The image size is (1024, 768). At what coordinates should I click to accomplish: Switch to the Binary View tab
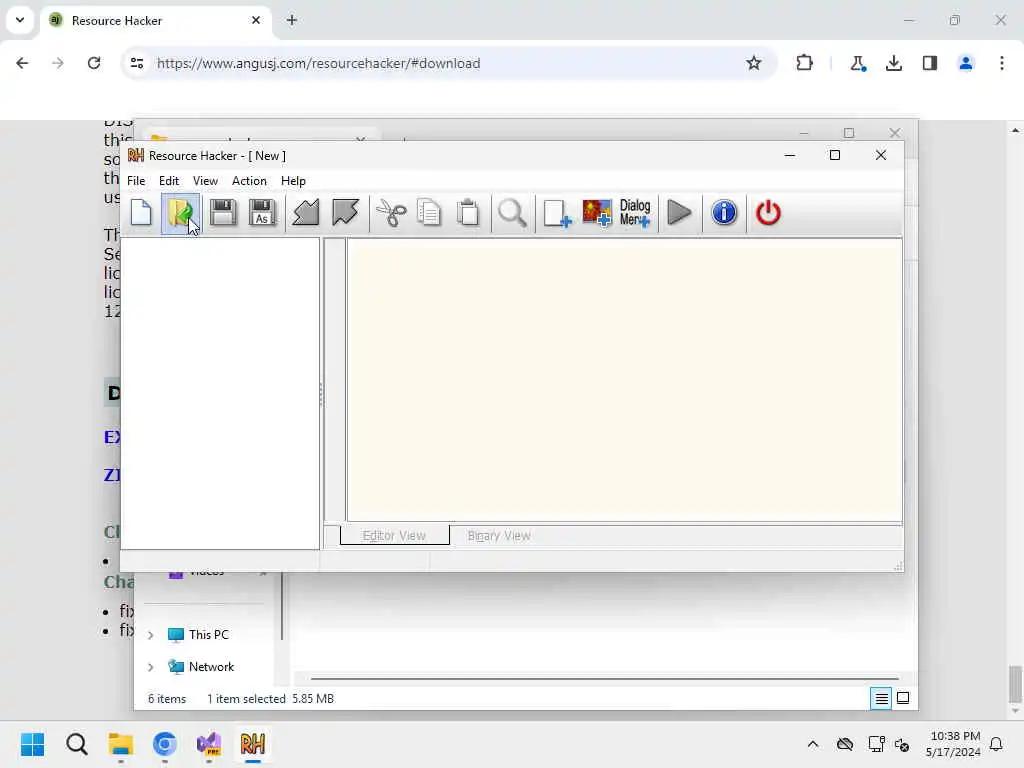pos(499,536)
